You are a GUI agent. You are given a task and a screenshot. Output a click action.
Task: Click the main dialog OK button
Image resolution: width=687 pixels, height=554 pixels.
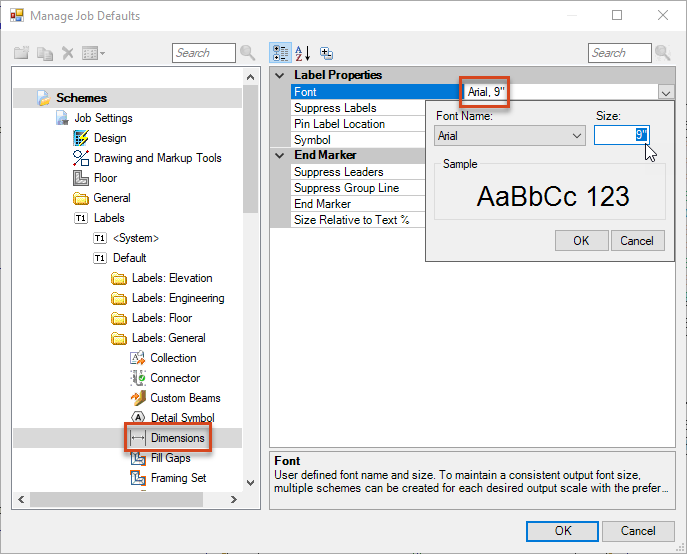click(x=563, y=531)
